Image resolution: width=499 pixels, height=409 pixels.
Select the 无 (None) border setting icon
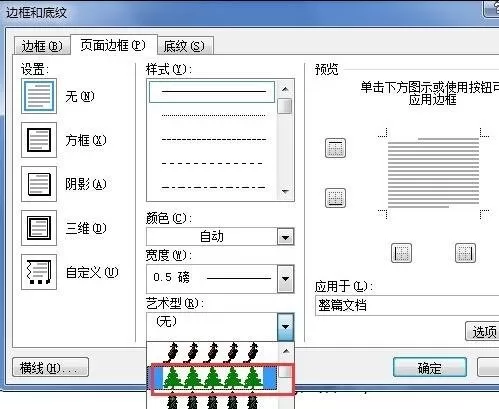coord(39,96)
